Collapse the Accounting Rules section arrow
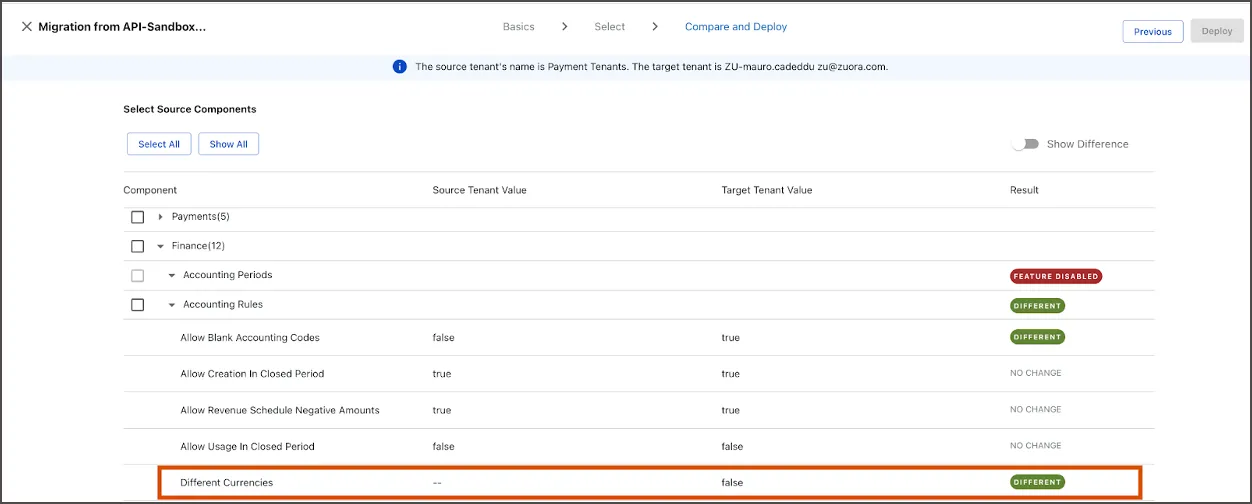Viewport: 1252px width, 504px height. (172, 305)
